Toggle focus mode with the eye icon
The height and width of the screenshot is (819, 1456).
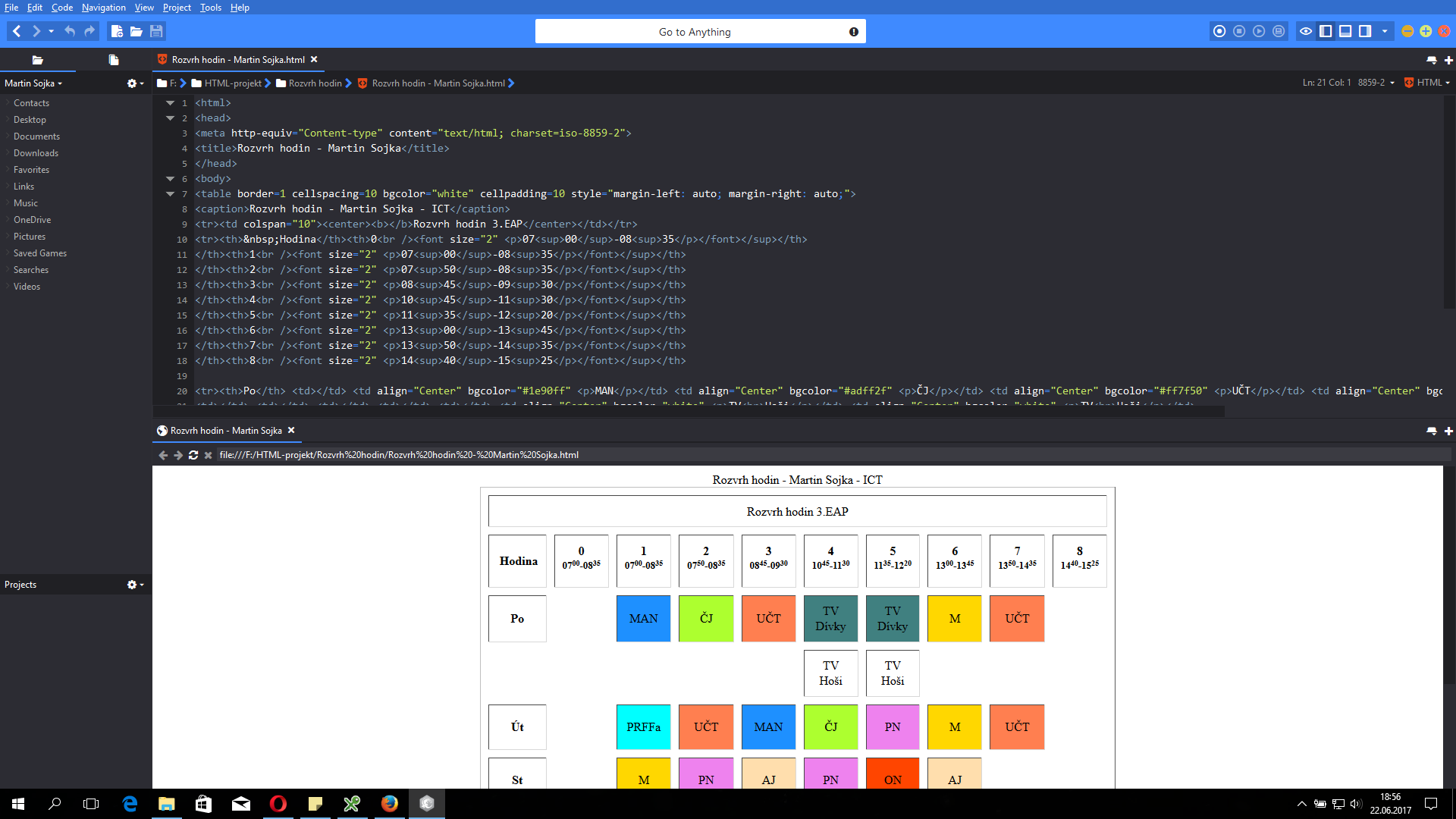1306,31
